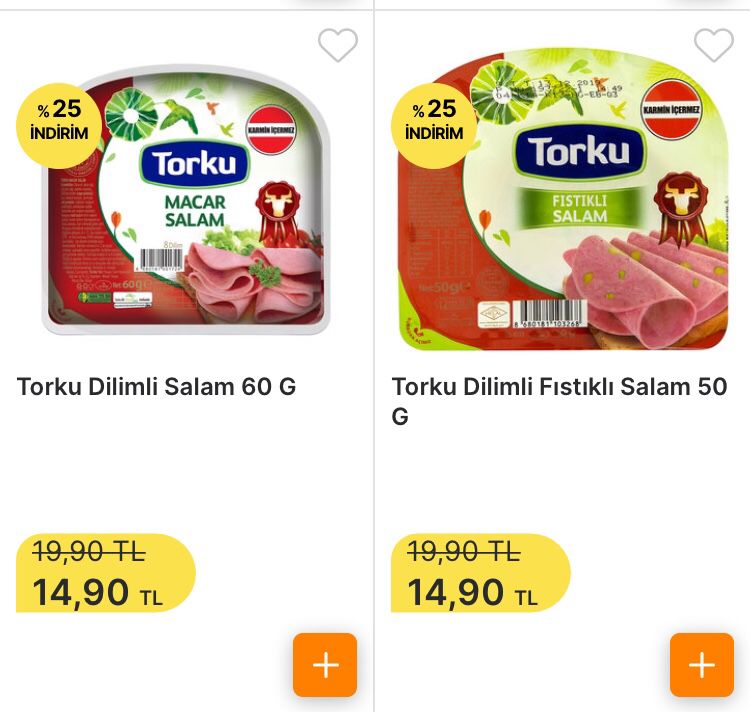750x712 pixels.
Task: Tap the 14,90 TL price of Macar Salam
Action: pos(98,592)
